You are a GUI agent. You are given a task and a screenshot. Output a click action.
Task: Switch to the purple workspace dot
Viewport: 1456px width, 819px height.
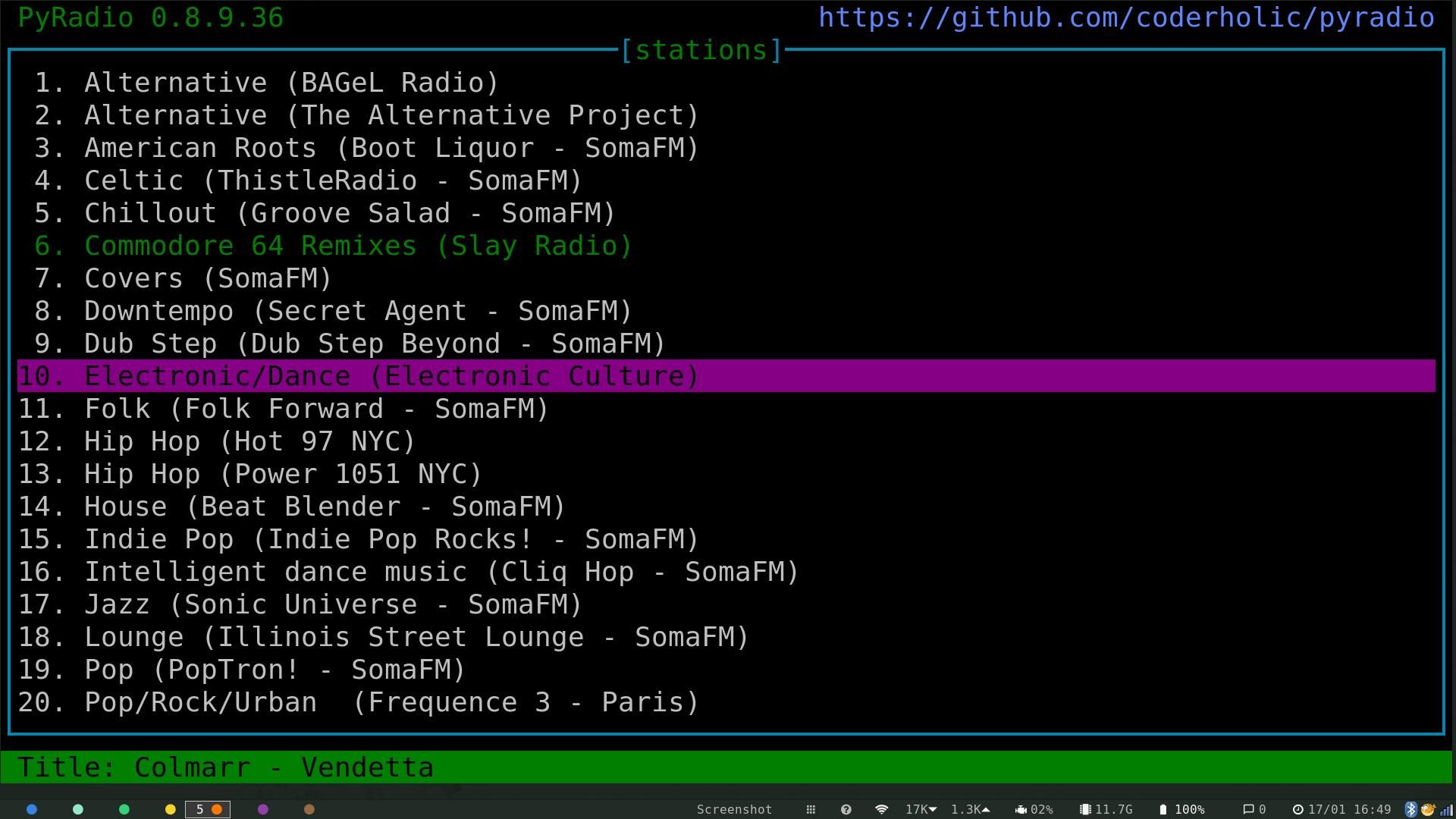(263, 809)
